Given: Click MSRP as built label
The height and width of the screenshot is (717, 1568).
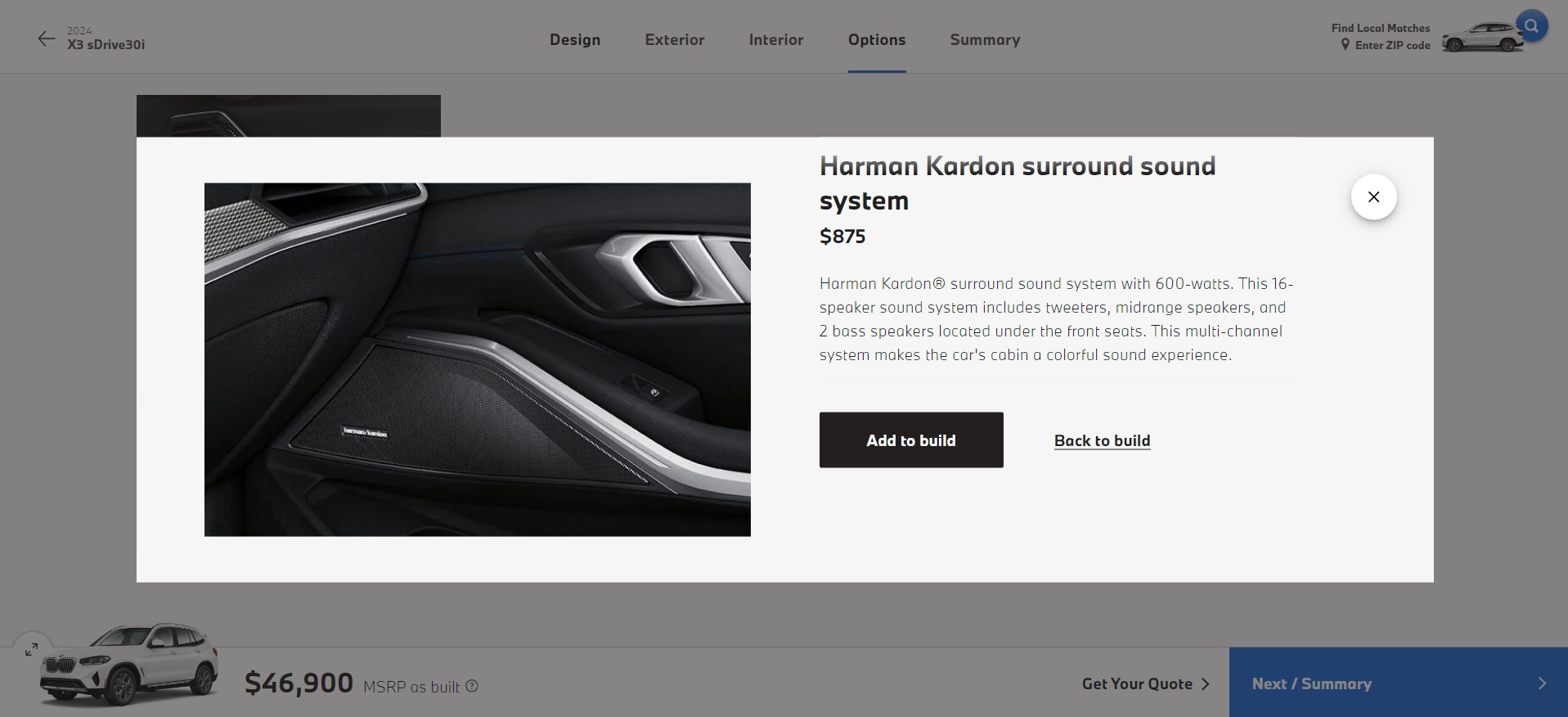Looking at the screenshot, I should click(x=411, y=687).
